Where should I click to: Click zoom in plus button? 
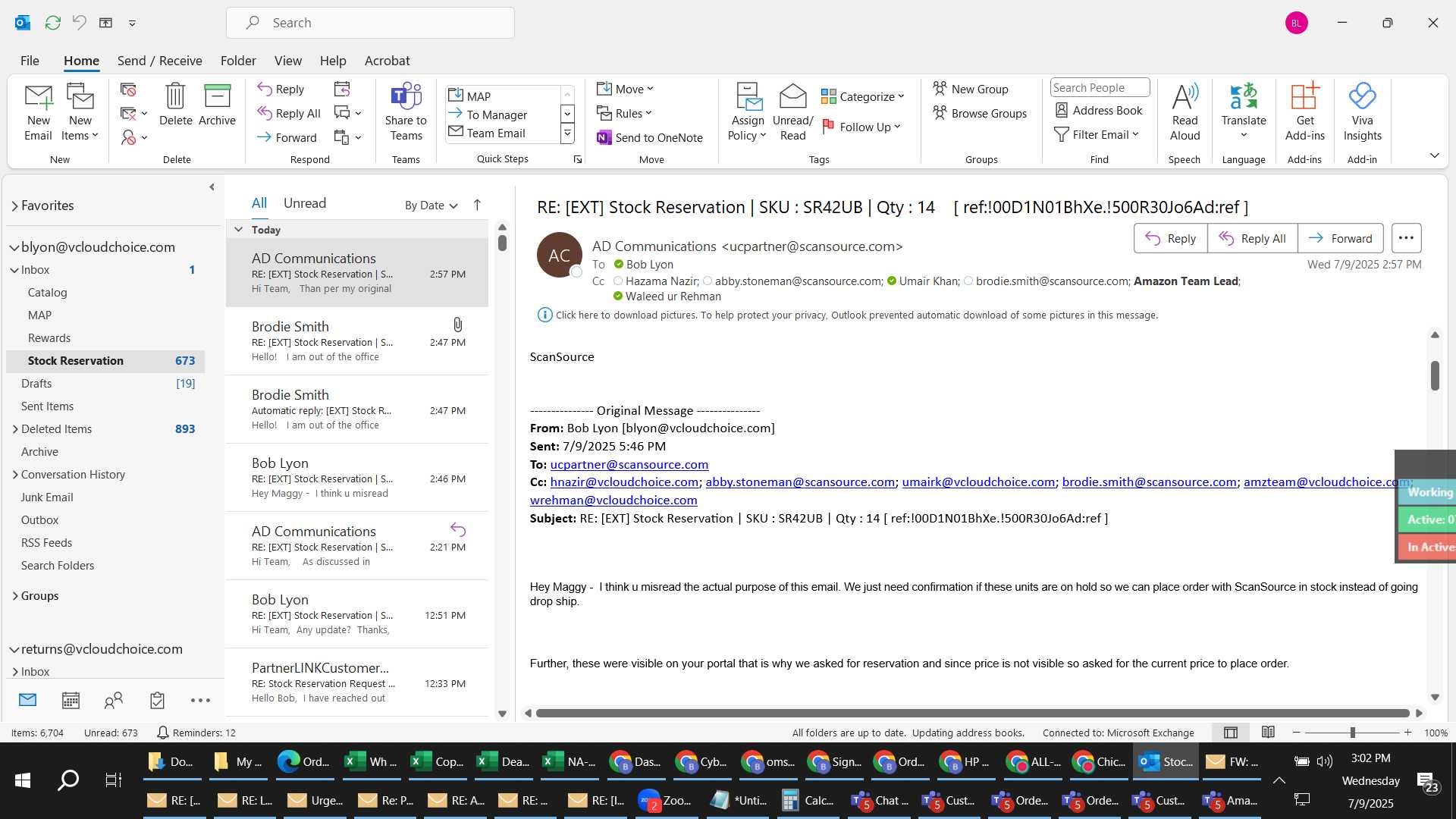(1407, 733)
